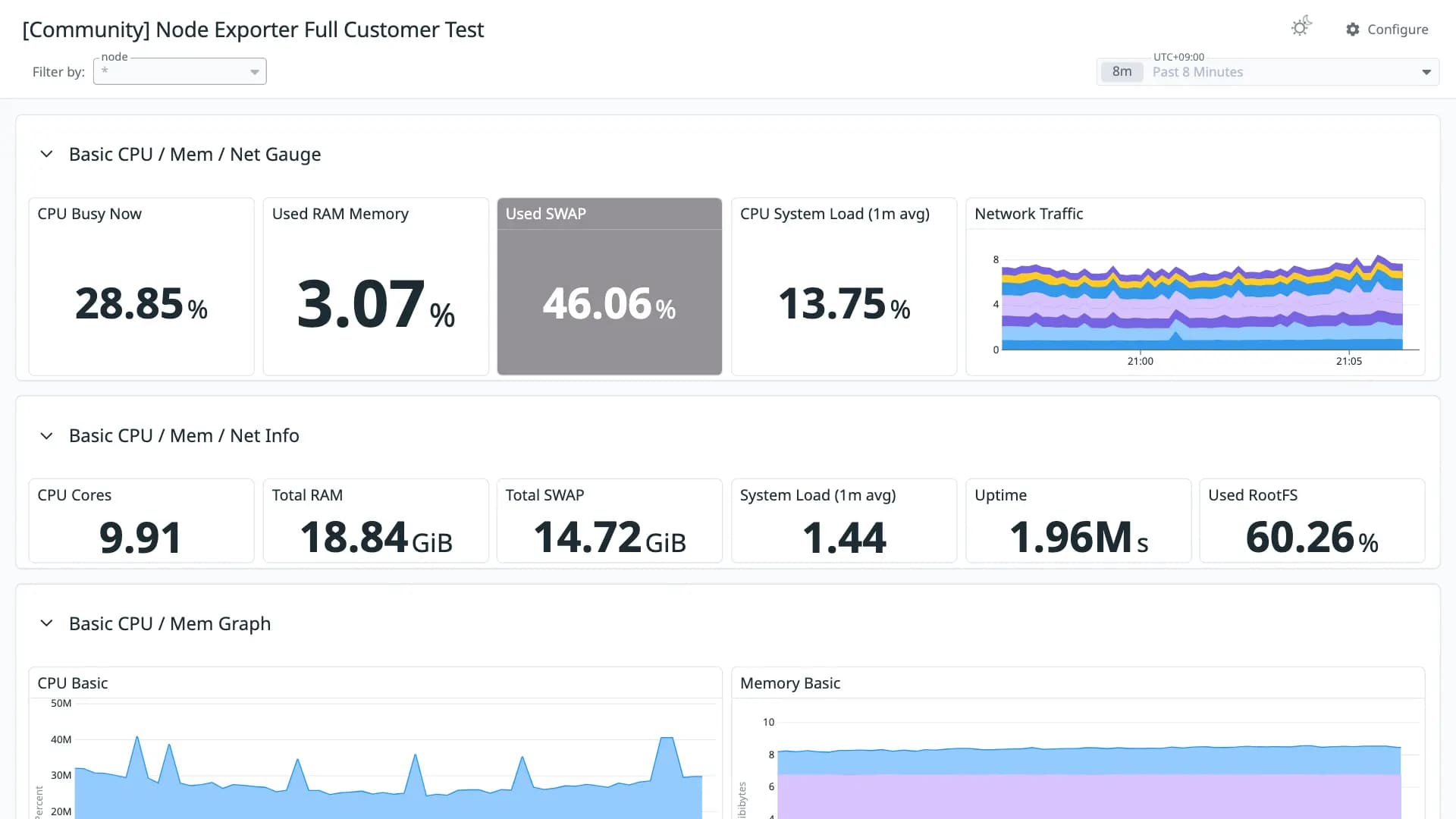Click the 13.75% system load value
1456x819 pixels.
click(x=844, y=303)
